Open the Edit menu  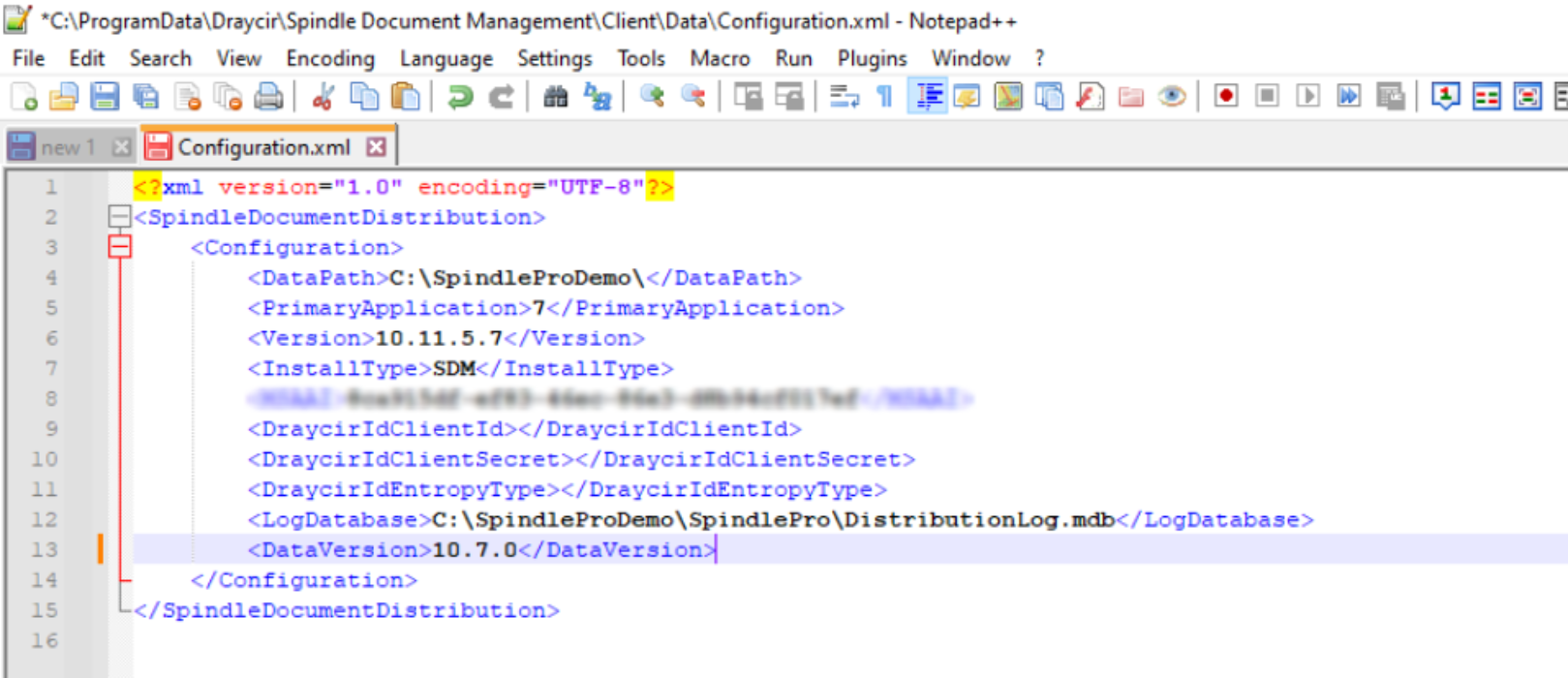86,58
